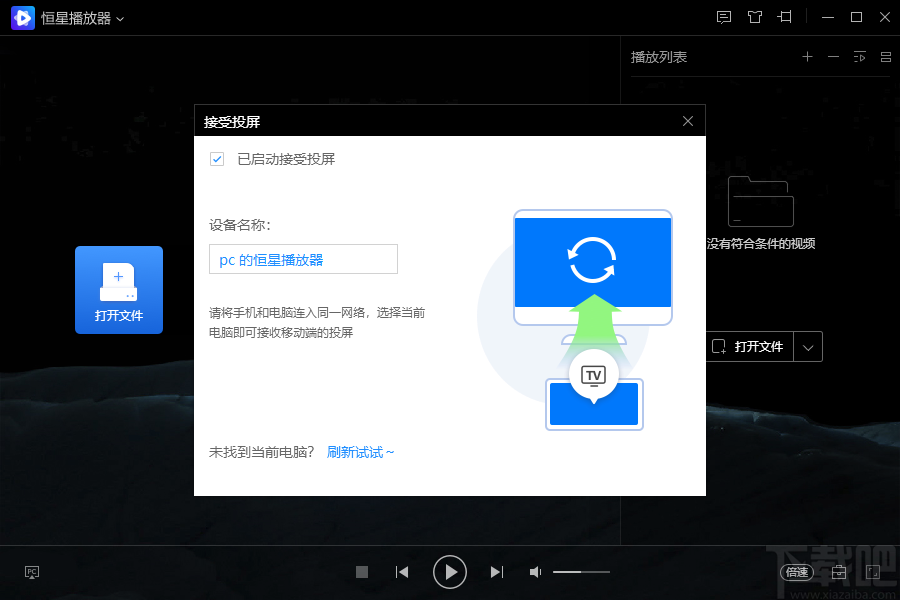Stop playback with the stop button
This screenshot has height=600, width=900.
tap(362, 572)
